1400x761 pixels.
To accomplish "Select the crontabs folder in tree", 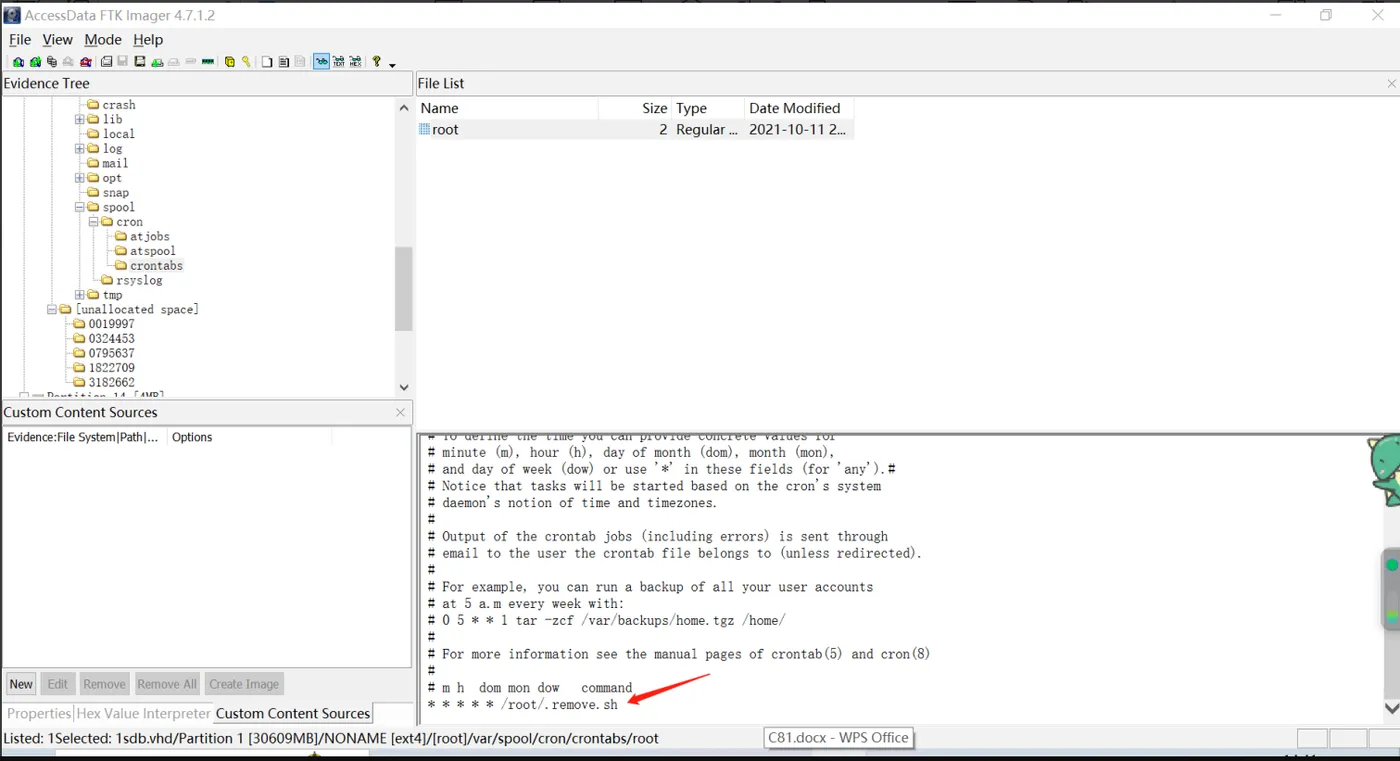I will (156, 266).
